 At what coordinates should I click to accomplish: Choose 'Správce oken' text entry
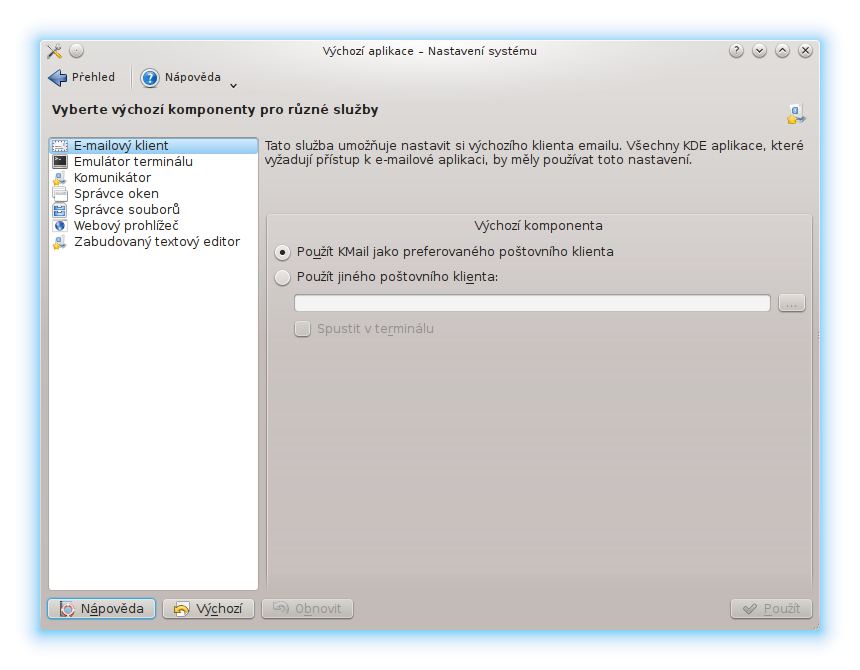point(116,194)
